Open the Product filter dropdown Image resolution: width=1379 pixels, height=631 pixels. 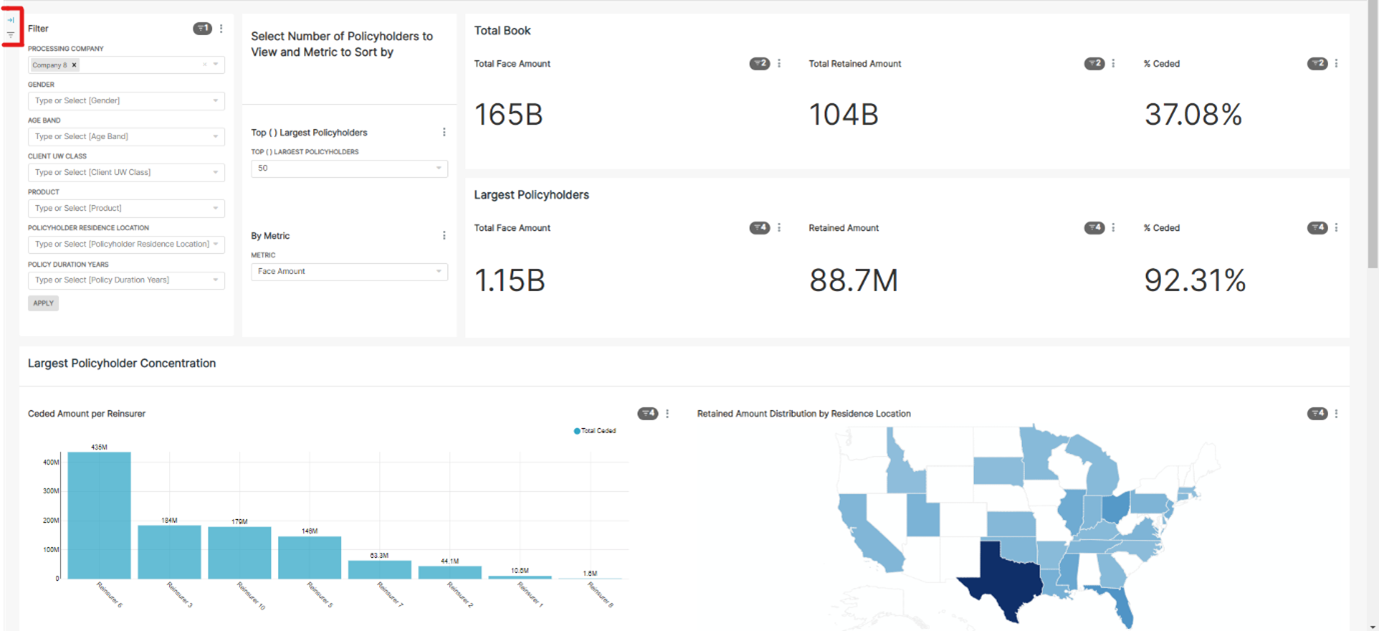pyautogui.click(x=126, y=209)
